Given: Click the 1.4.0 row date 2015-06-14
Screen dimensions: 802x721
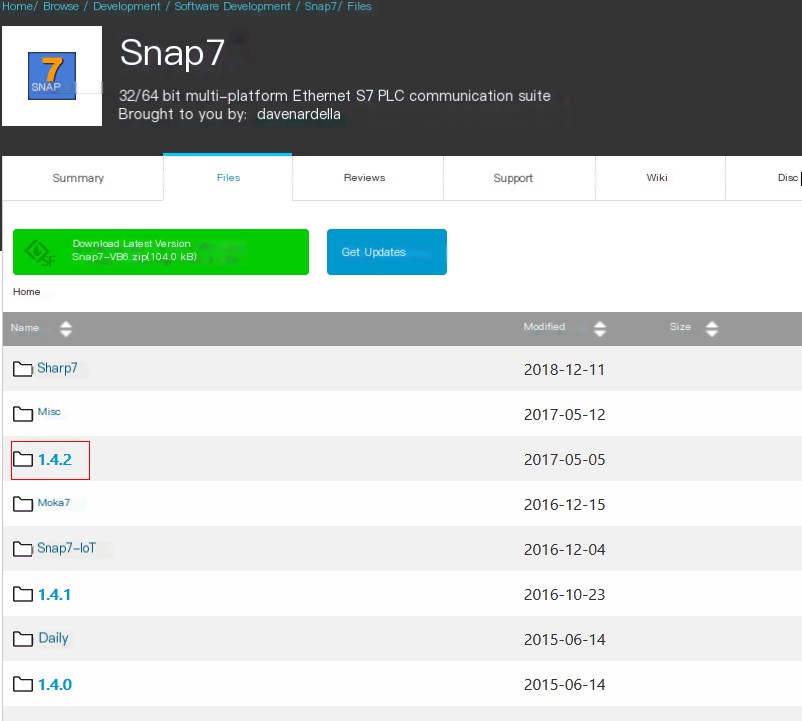Looking at the screenshot, I should (564, 685).
